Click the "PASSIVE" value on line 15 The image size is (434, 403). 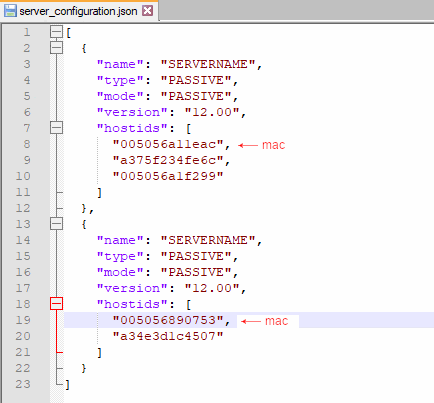click(x=196, y=256)
